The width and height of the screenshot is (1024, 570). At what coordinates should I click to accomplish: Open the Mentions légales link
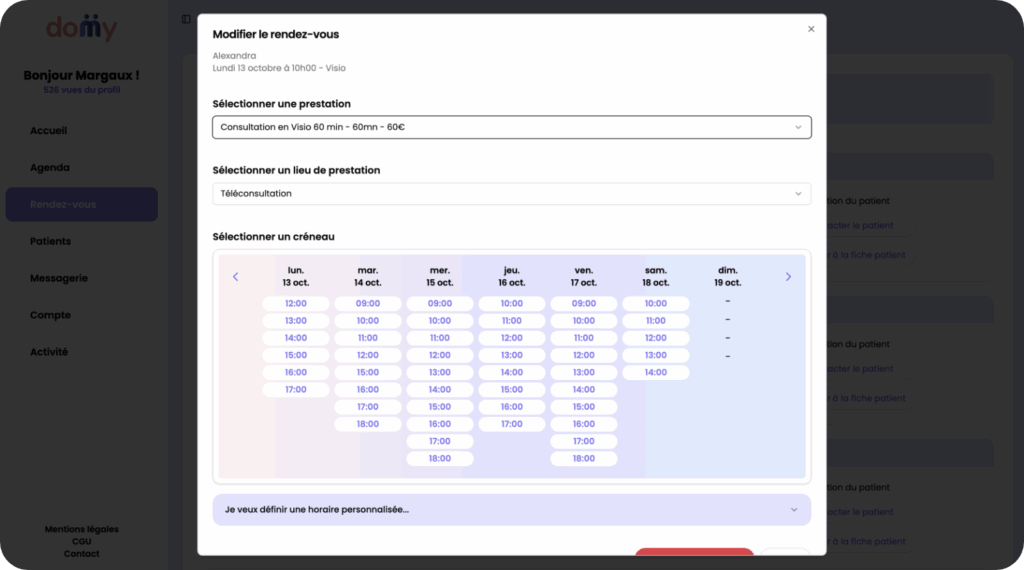tap(81, 529)
